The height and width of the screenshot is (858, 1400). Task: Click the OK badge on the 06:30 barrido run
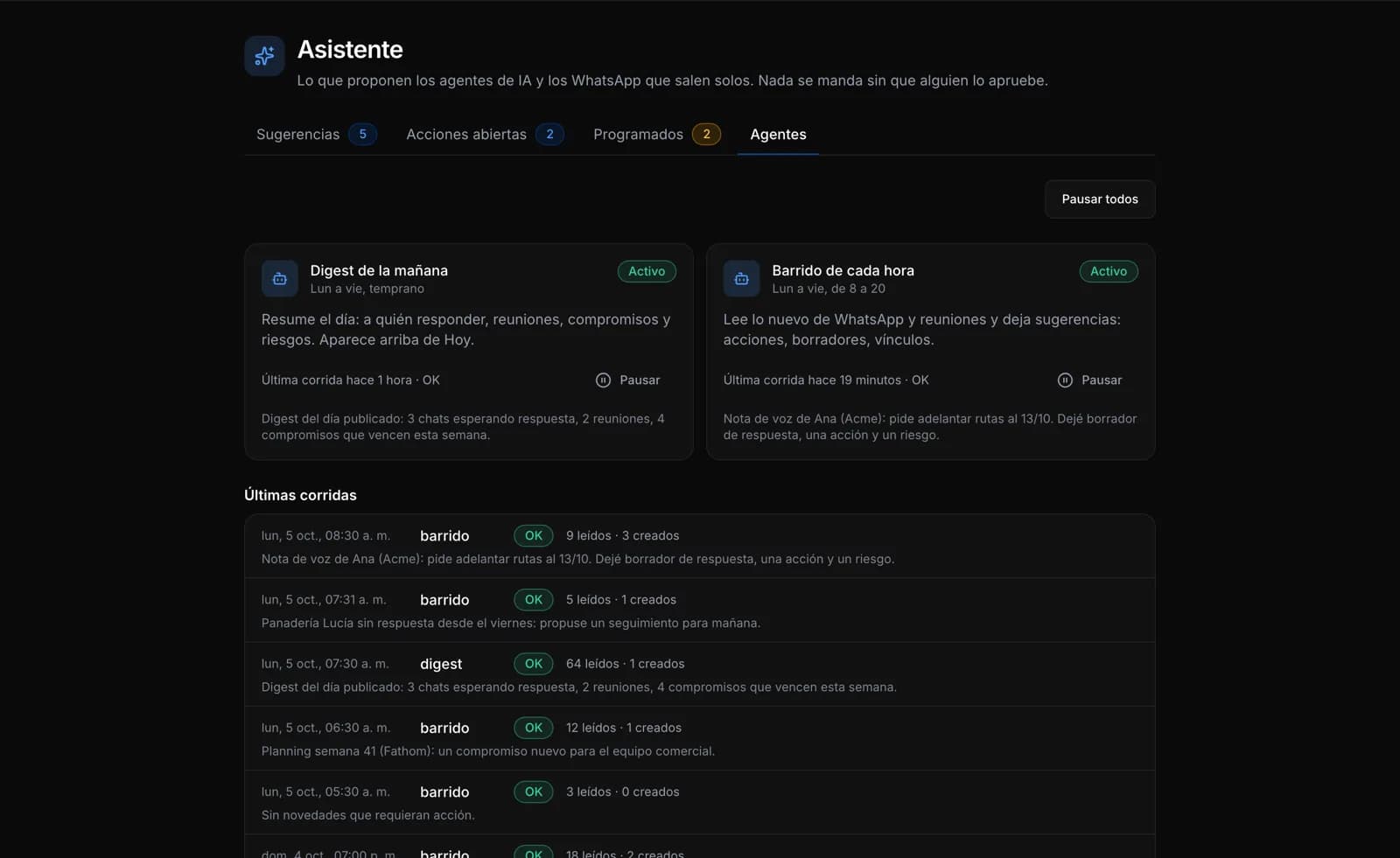coord(534,728)
